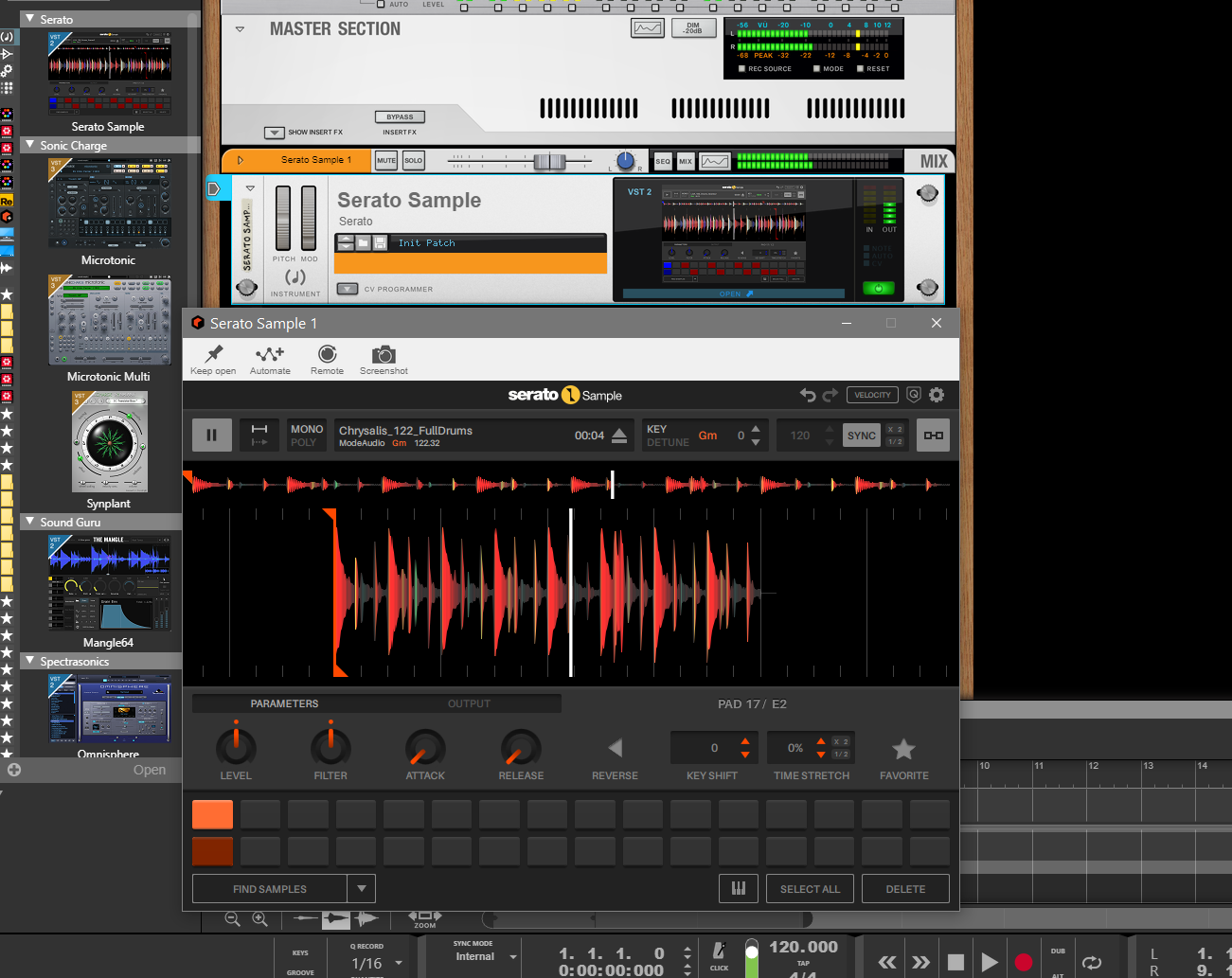The height and width of the screenshot is (978, 1232).
Task: Eject the Chrysalis_122_FullDrums sample
Action: [x=619, y=436]
